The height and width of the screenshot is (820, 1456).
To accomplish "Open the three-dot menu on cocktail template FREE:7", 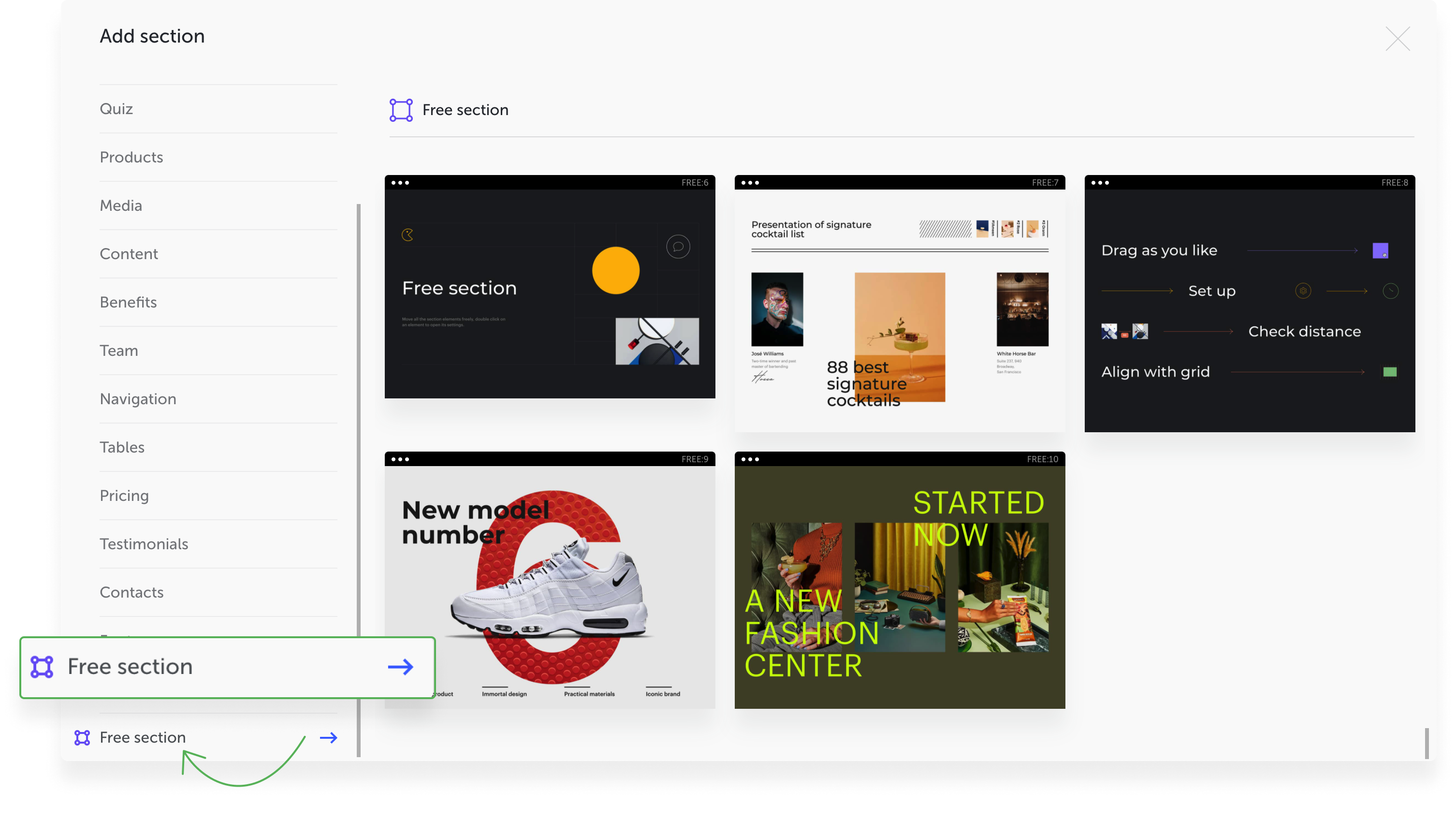I will coord(751,182).
